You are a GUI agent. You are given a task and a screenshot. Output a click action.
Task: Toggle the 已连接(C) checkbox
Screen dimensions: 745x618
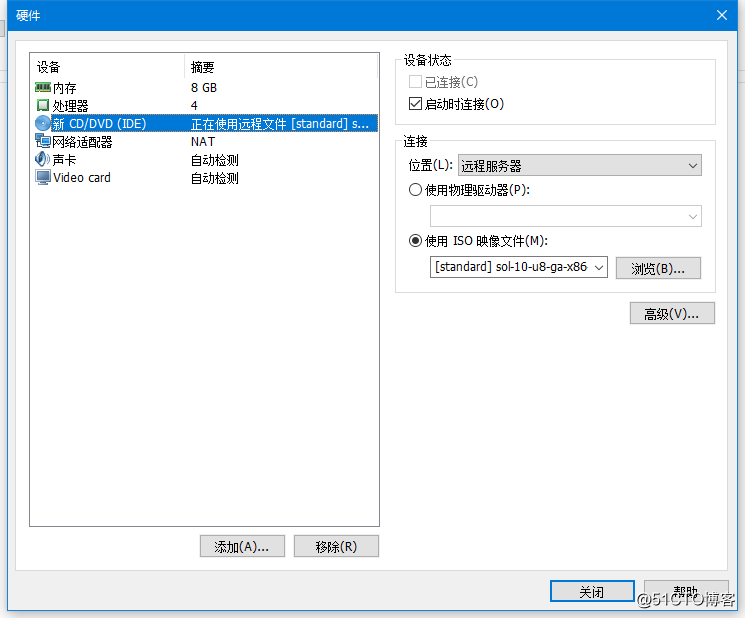point(415,82)
